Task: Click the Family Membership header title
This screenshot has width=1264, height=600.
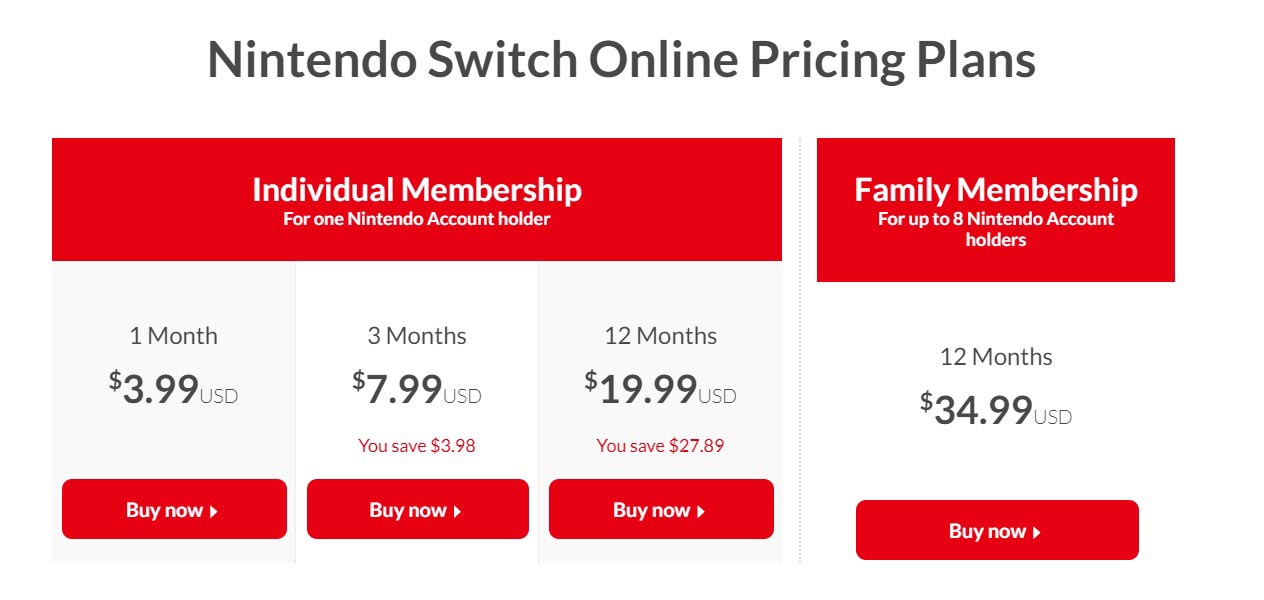Action: tap(995, 189)
